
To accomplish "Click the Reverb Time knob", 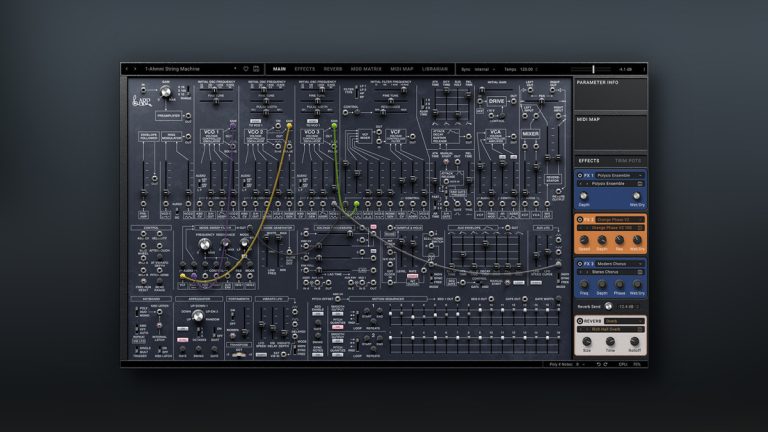I will pyautogui.click(x=610, y=341).
